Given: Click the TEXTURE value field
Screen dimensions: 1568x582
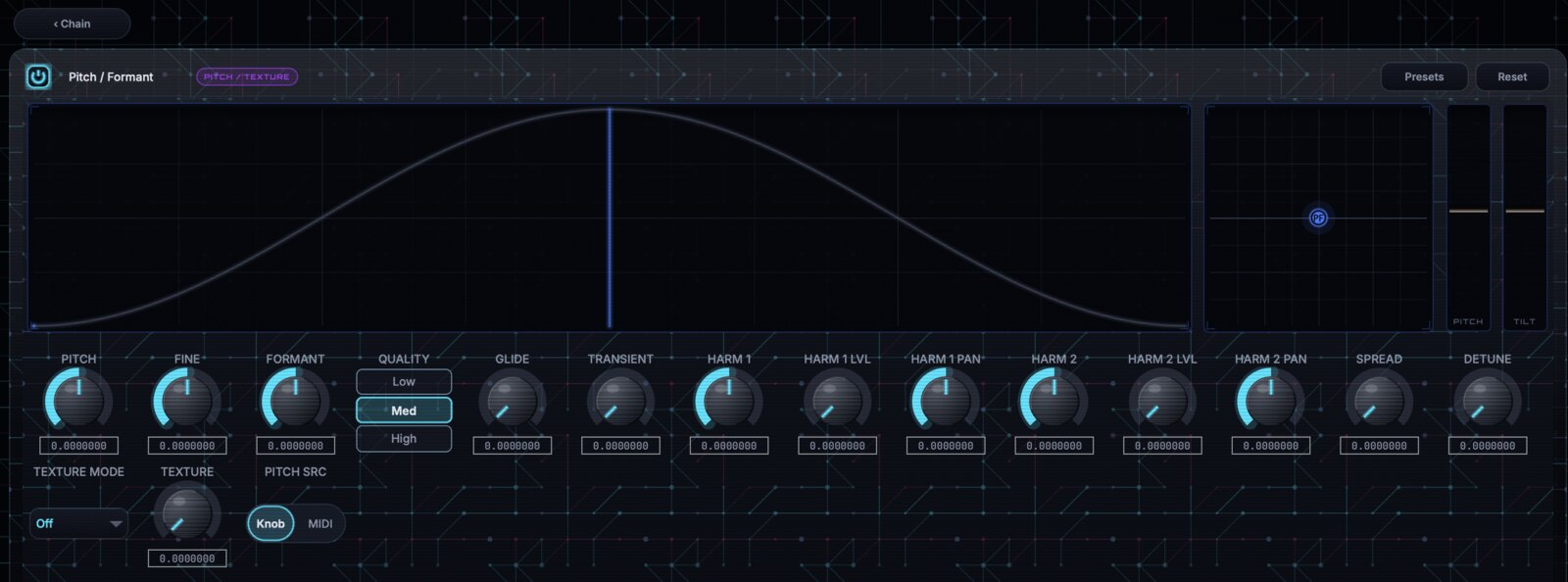Looking at the screenshot, I should pyautogui.click(x=187, y=558).
